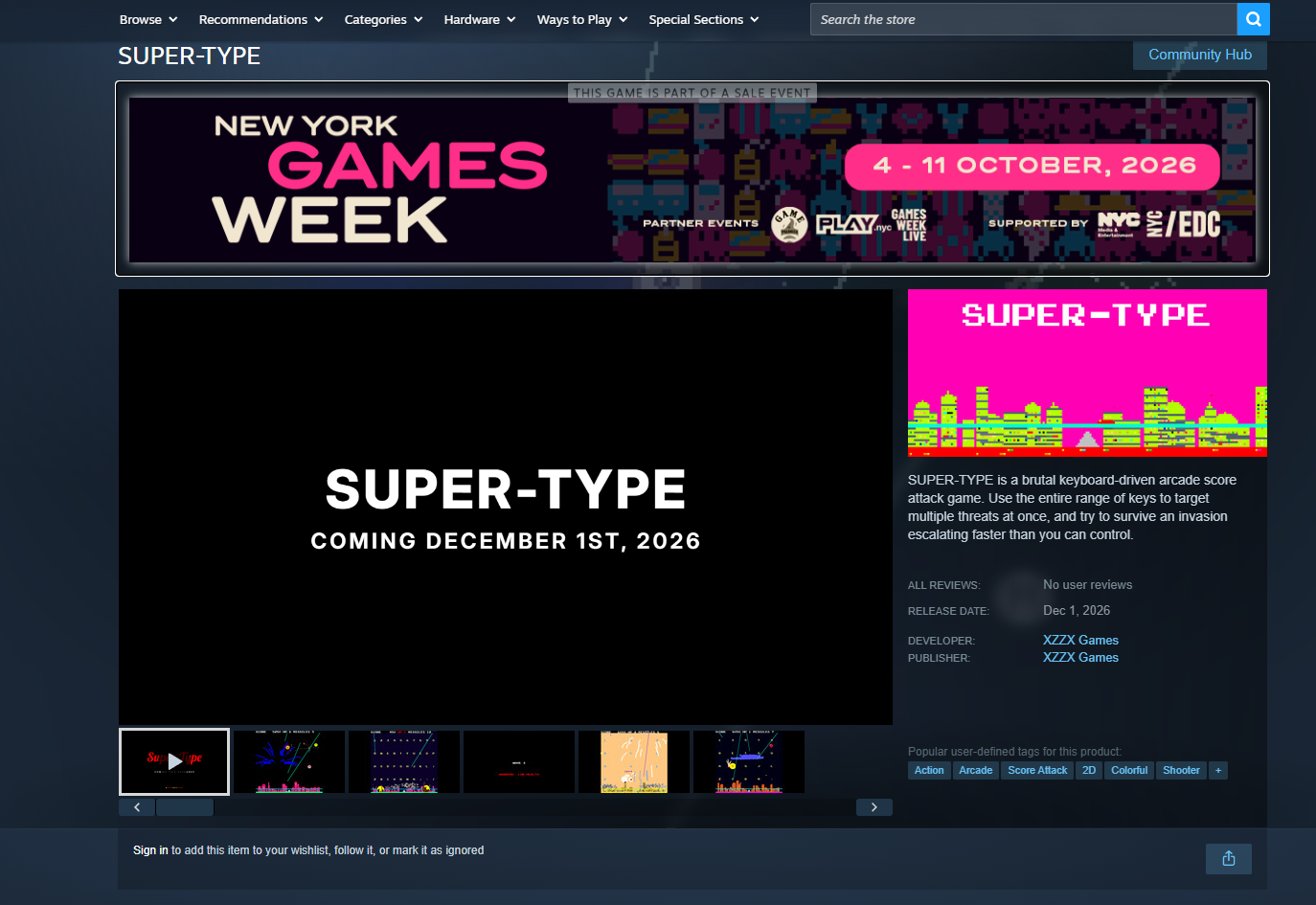
Task: Select the Score Attack tag
Action: 1037,770
